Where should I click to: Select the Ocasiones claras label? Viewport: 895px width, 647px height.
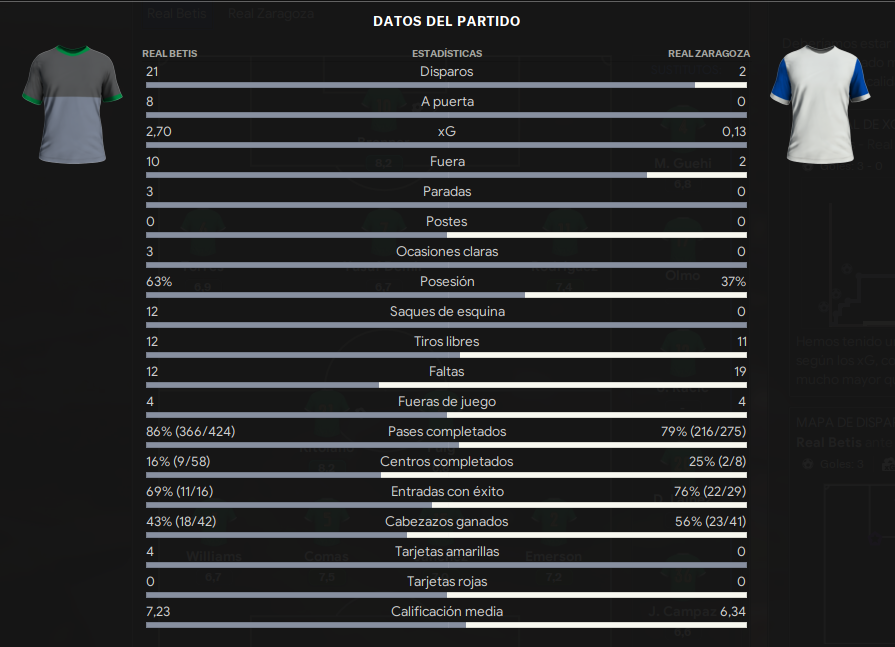[x=447, y=252]
